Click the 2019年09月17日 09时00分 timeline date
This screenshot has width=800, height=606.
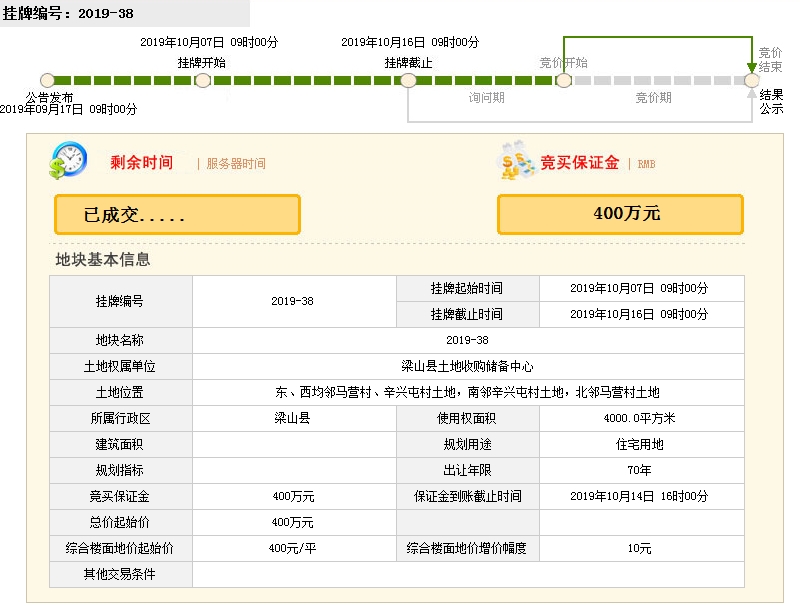click(x=68, y=109)
